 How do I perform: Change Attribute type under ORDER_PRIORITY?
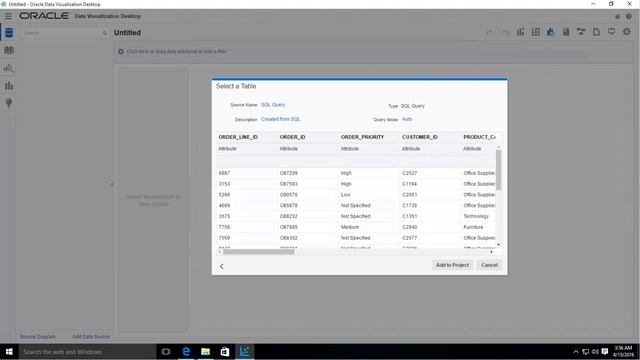(x=350, y=149)
